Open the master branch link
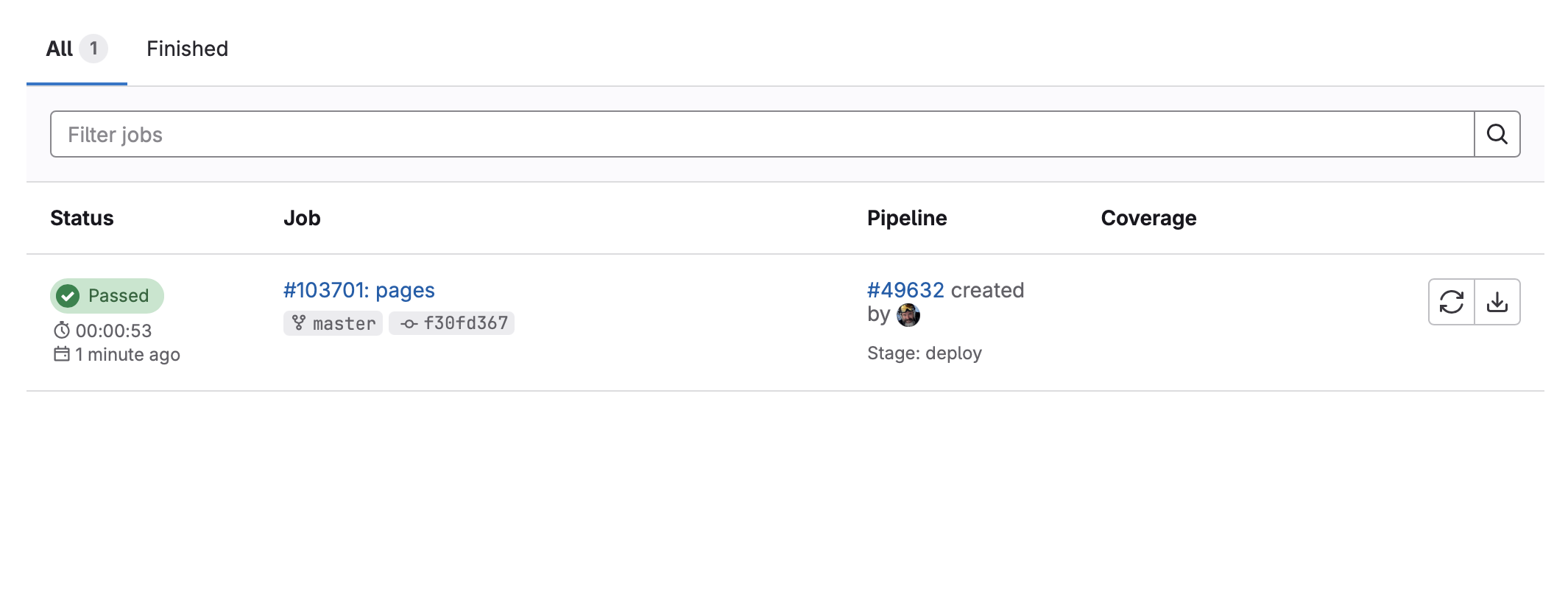 click(344, 323)
